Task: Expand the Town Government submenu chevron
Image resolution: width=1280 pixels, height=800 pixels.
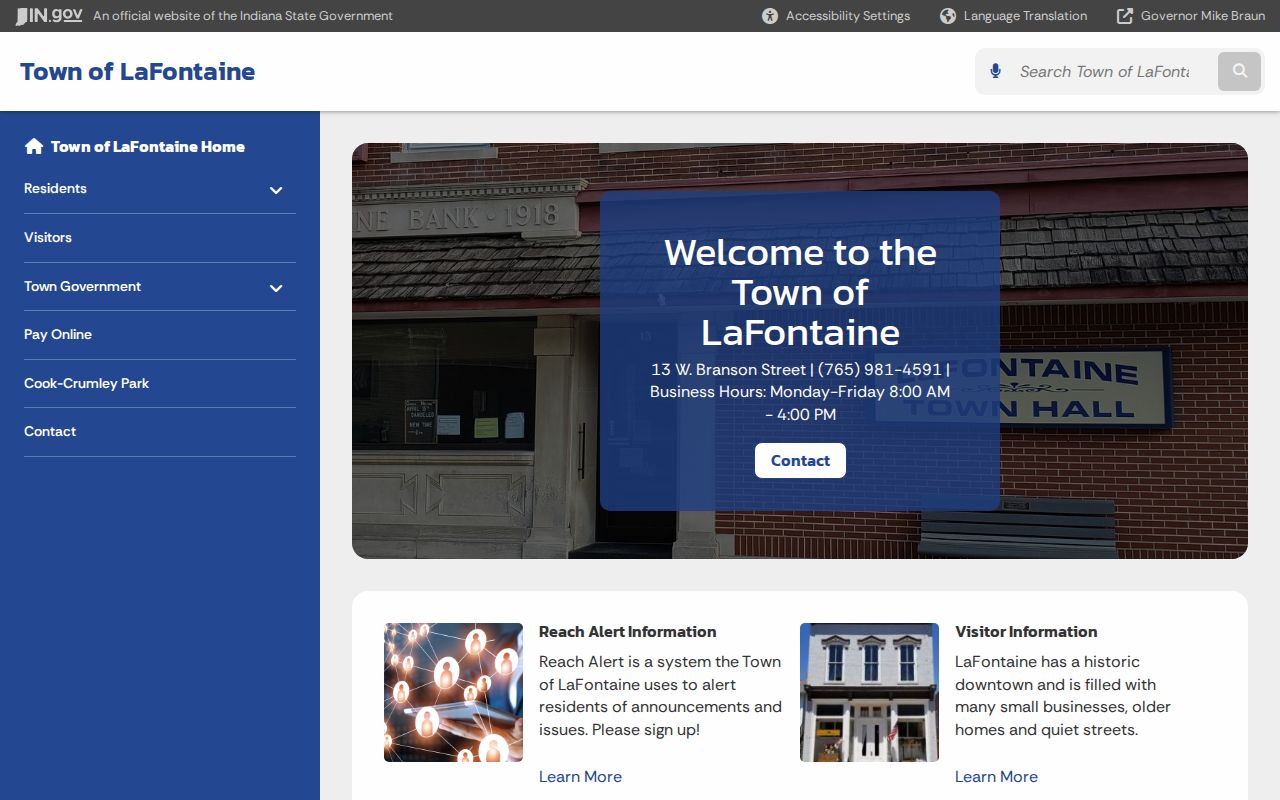Action: click(x=276, y=288)
